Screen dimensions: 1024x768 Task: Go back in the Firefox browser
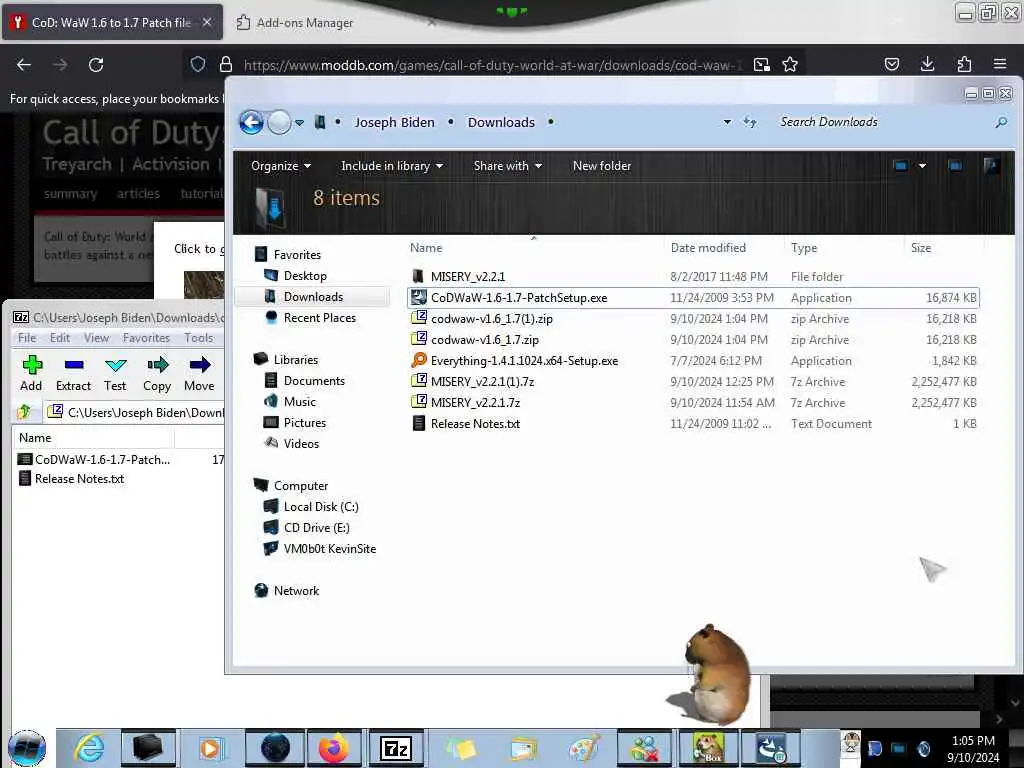pyautogui.click(x=24, y=65)
